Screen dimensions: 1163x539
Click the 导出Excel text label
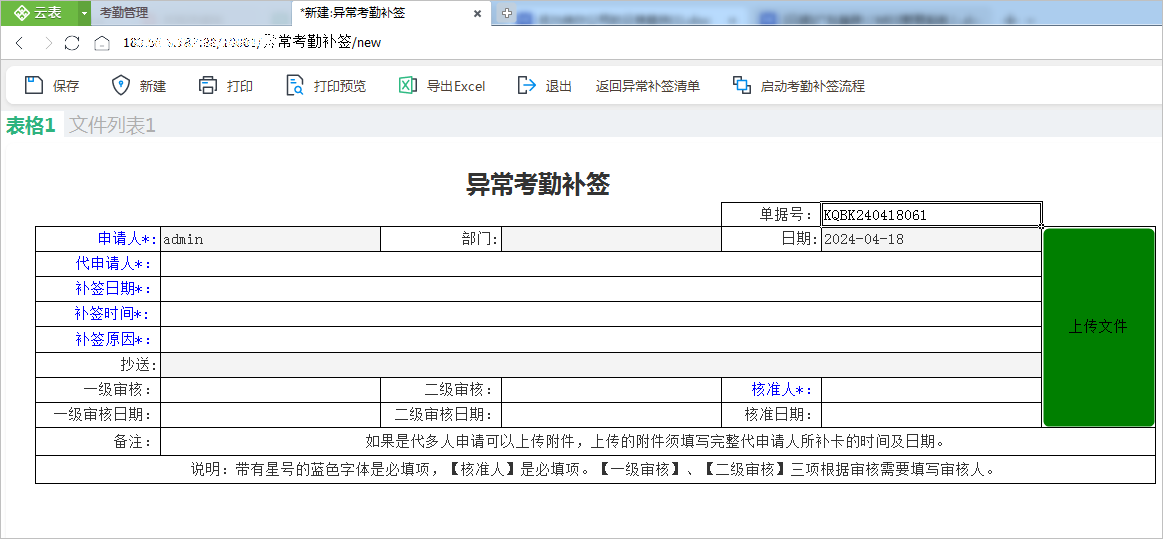click(456, 86)
